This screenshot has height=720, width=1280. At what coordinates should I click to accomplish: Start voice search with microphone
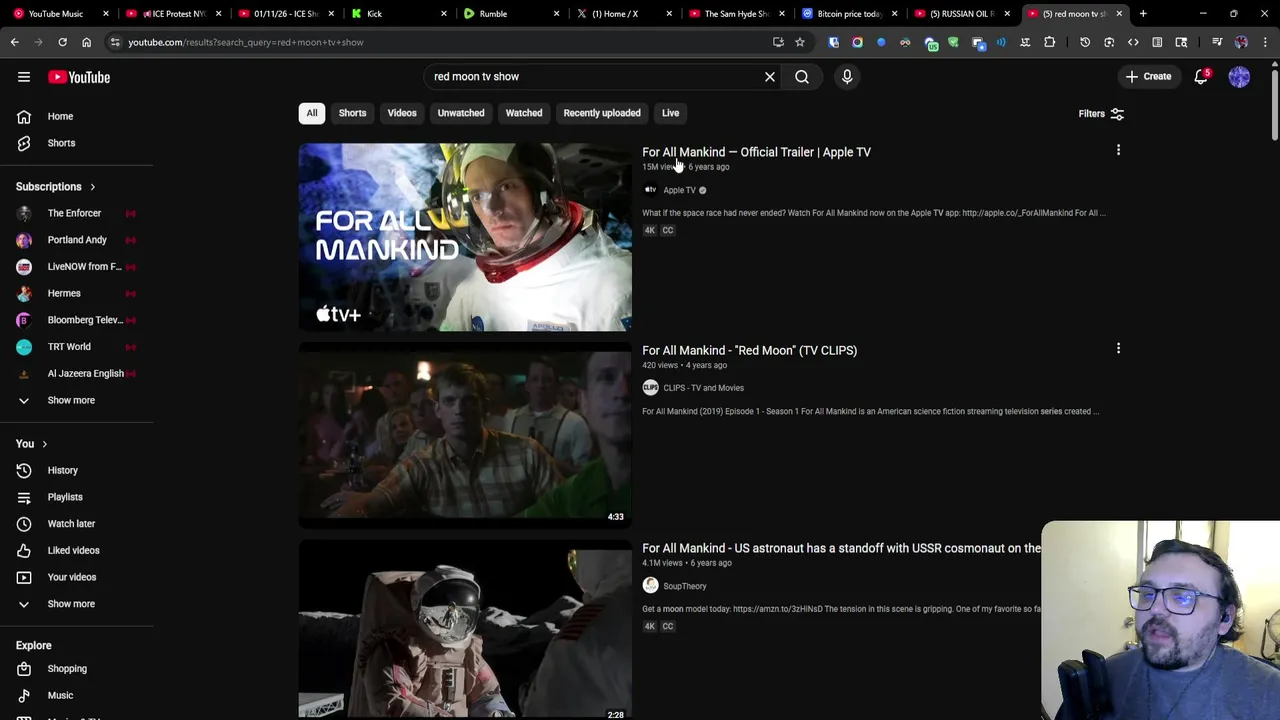(847, 77)
